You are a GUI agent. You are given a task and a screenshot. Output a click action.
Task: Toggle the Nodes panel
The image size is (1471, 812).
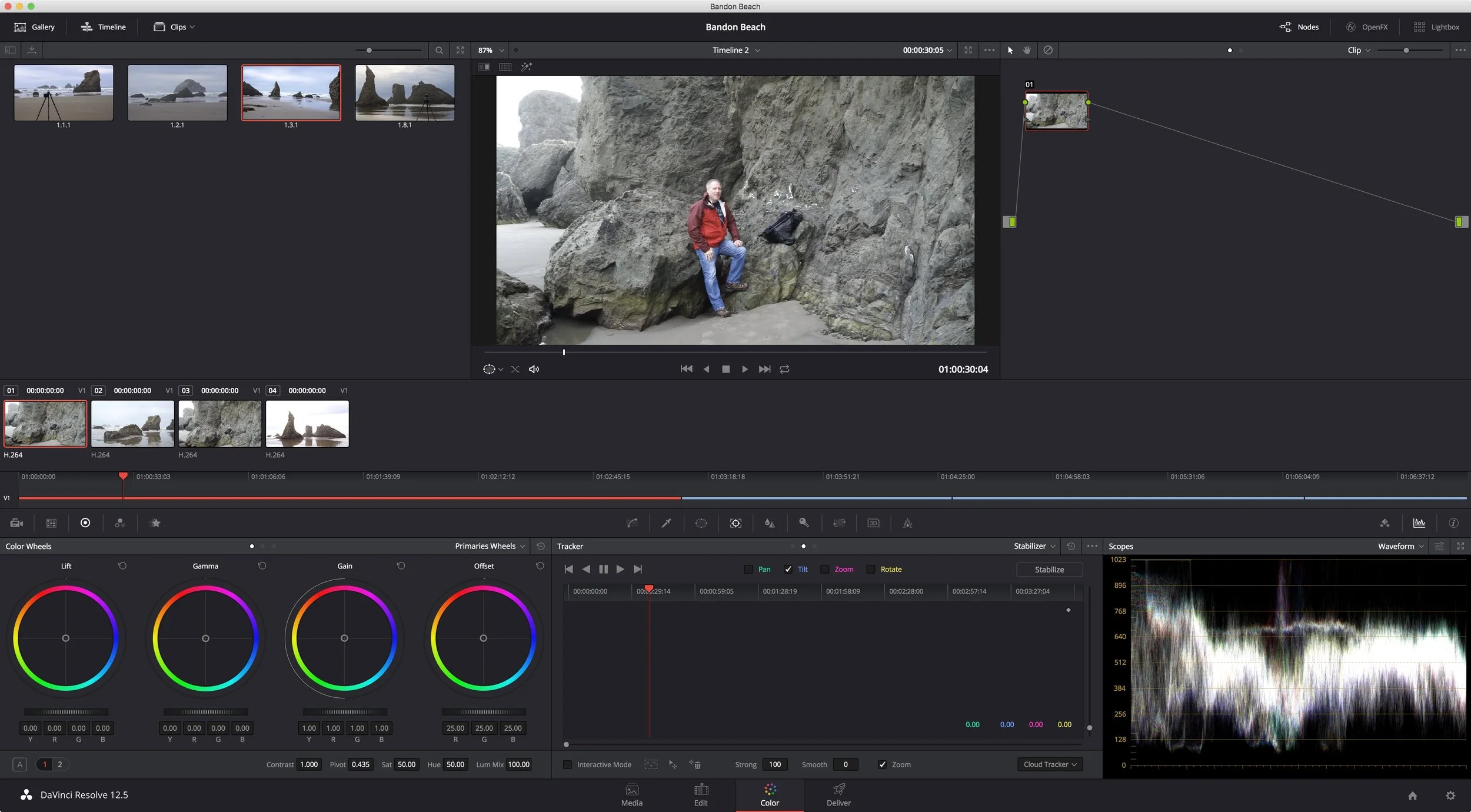point(1299,27)
